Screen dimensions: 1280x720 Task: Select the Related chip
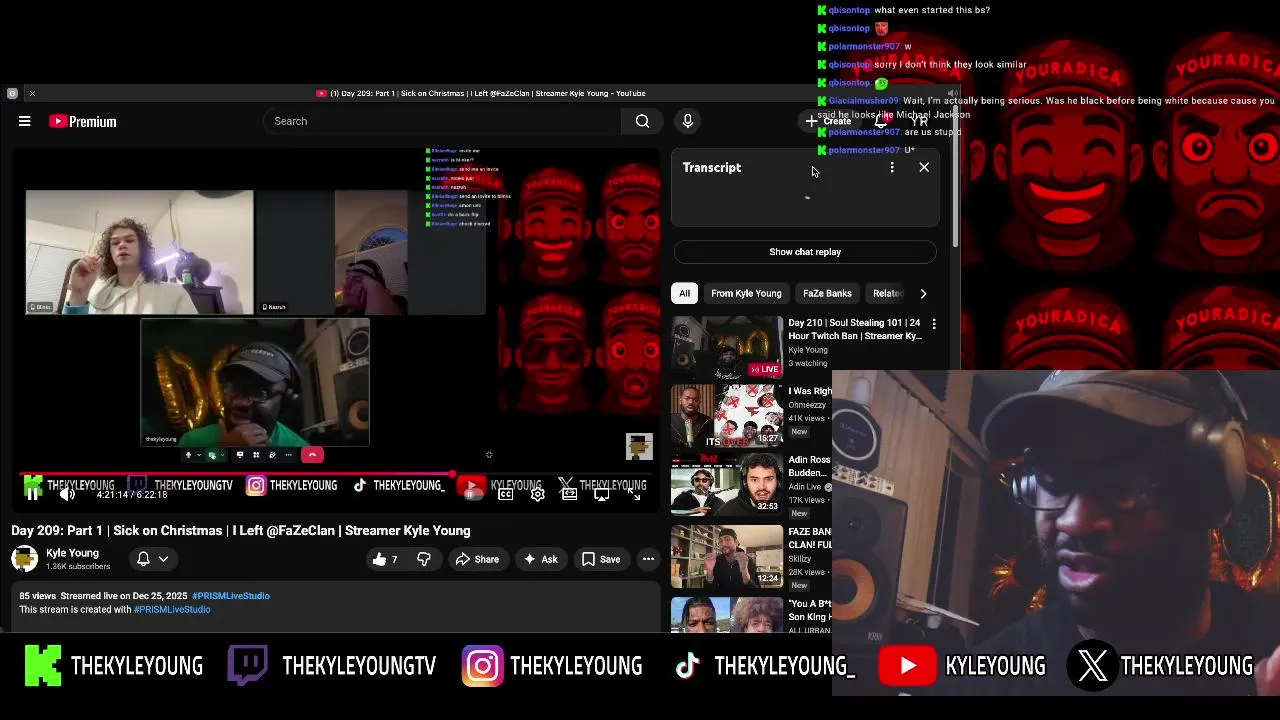887,293
